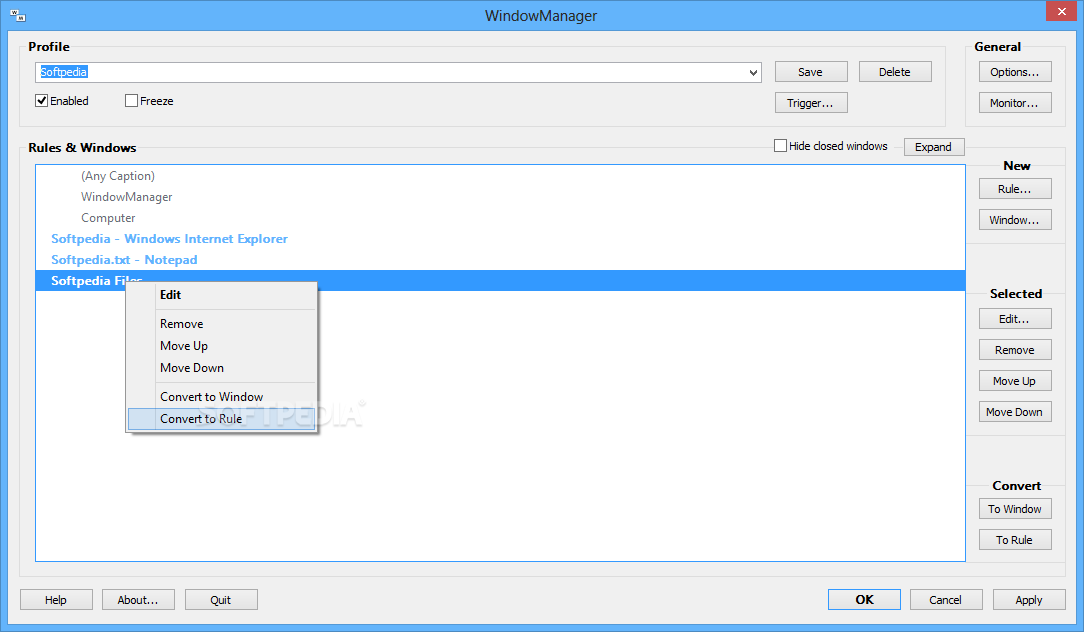The width and height of the screenshot is (1084, 632).
Task: Select Move Up in context menu
Action: 221,346
